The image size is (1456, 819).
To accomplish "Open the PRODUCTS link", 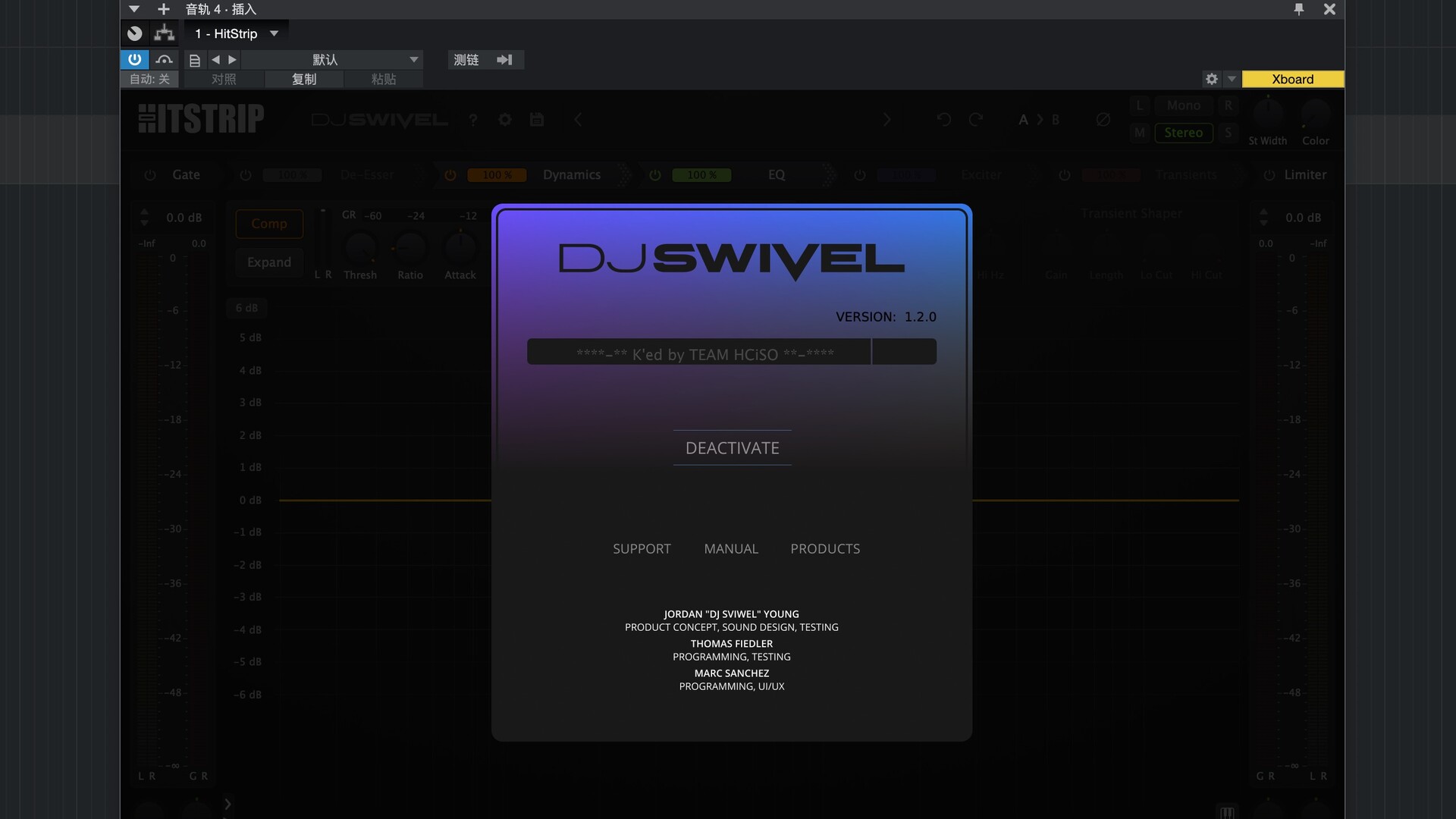I will 825,549.
